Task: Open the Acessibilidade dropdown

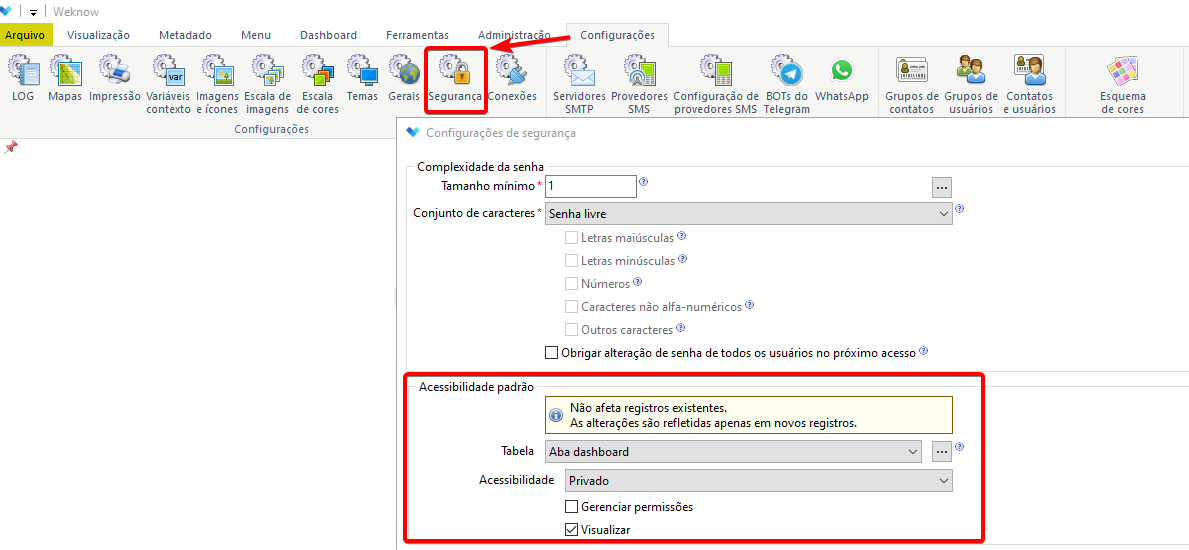Action: click(759, 480)
